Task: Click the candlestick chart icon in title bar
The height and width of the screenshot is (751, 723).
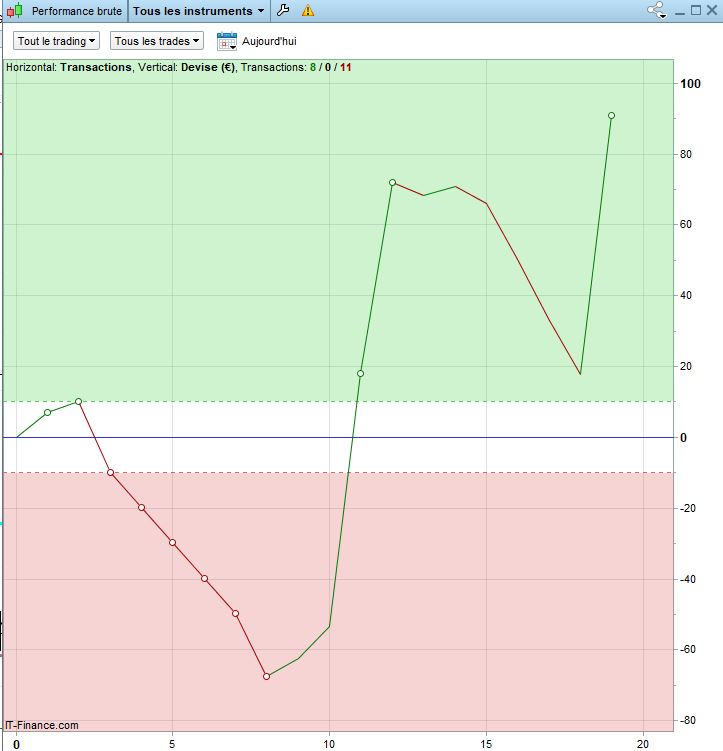Action: (15, 10)
